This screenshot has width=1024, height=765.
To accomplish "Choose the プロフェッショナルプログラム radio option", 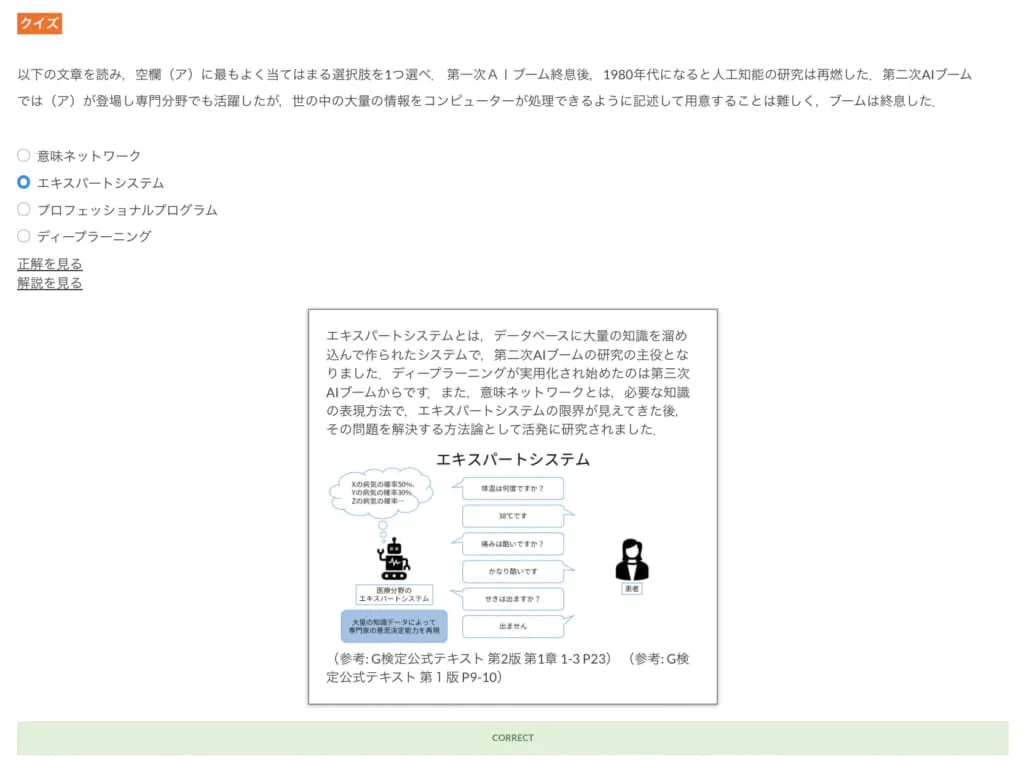I will point(24,209).
